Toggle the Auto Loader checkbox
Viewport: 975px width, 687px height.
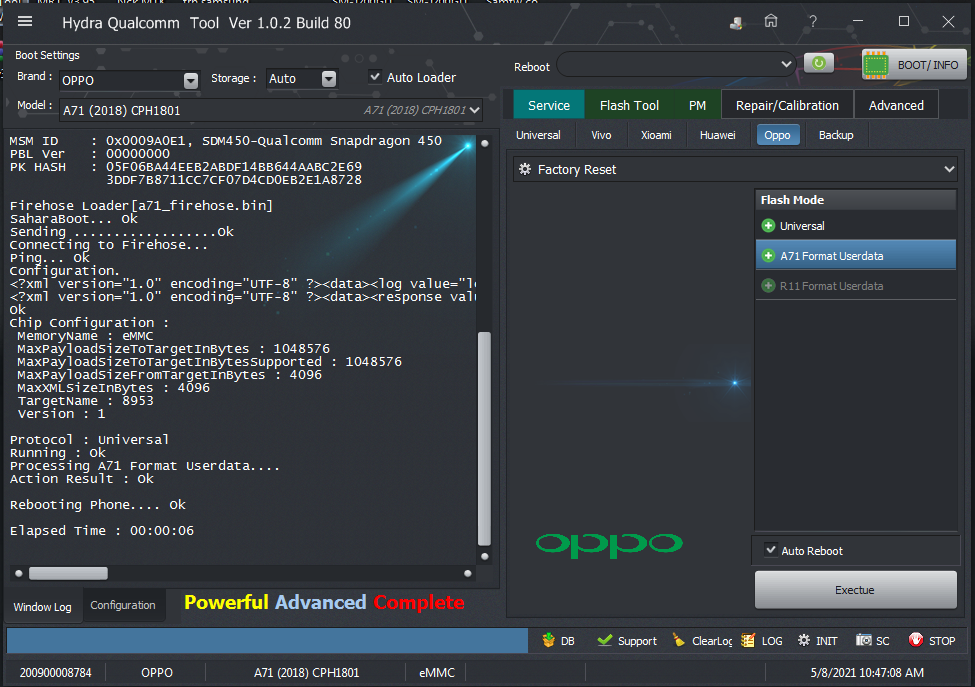[x=375, y=76]
